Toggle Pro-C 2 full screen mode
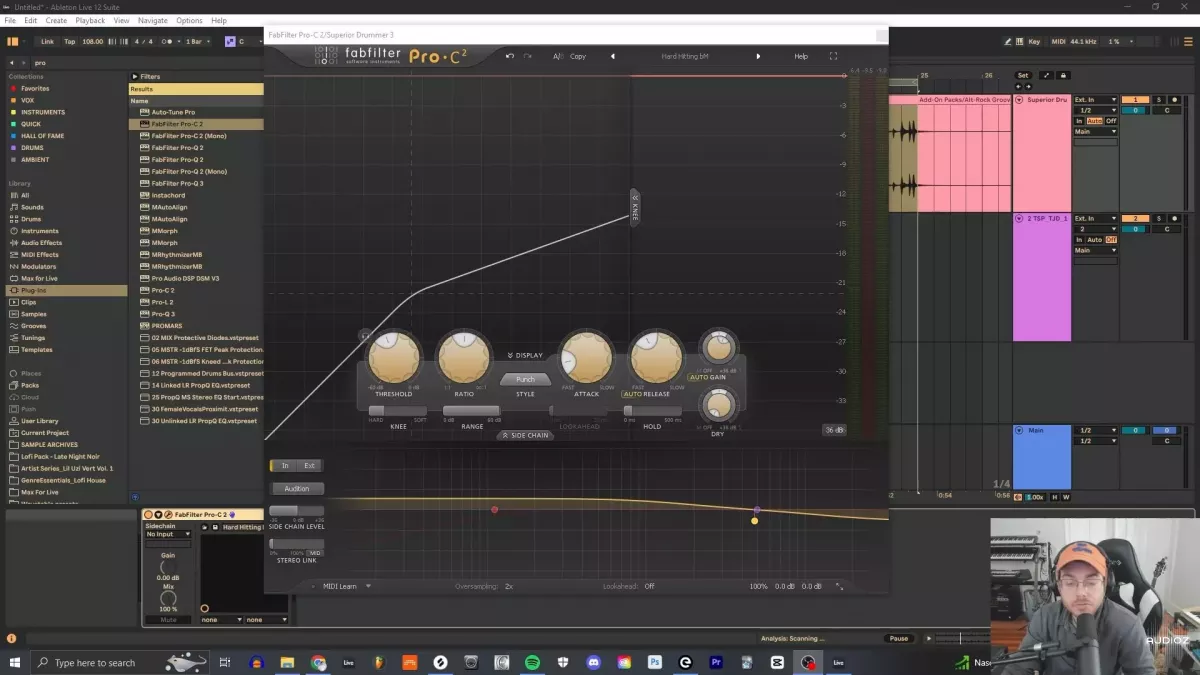The width and height of the screenshot is (1200, 675). pyautogui.click(x=833, y=56)
